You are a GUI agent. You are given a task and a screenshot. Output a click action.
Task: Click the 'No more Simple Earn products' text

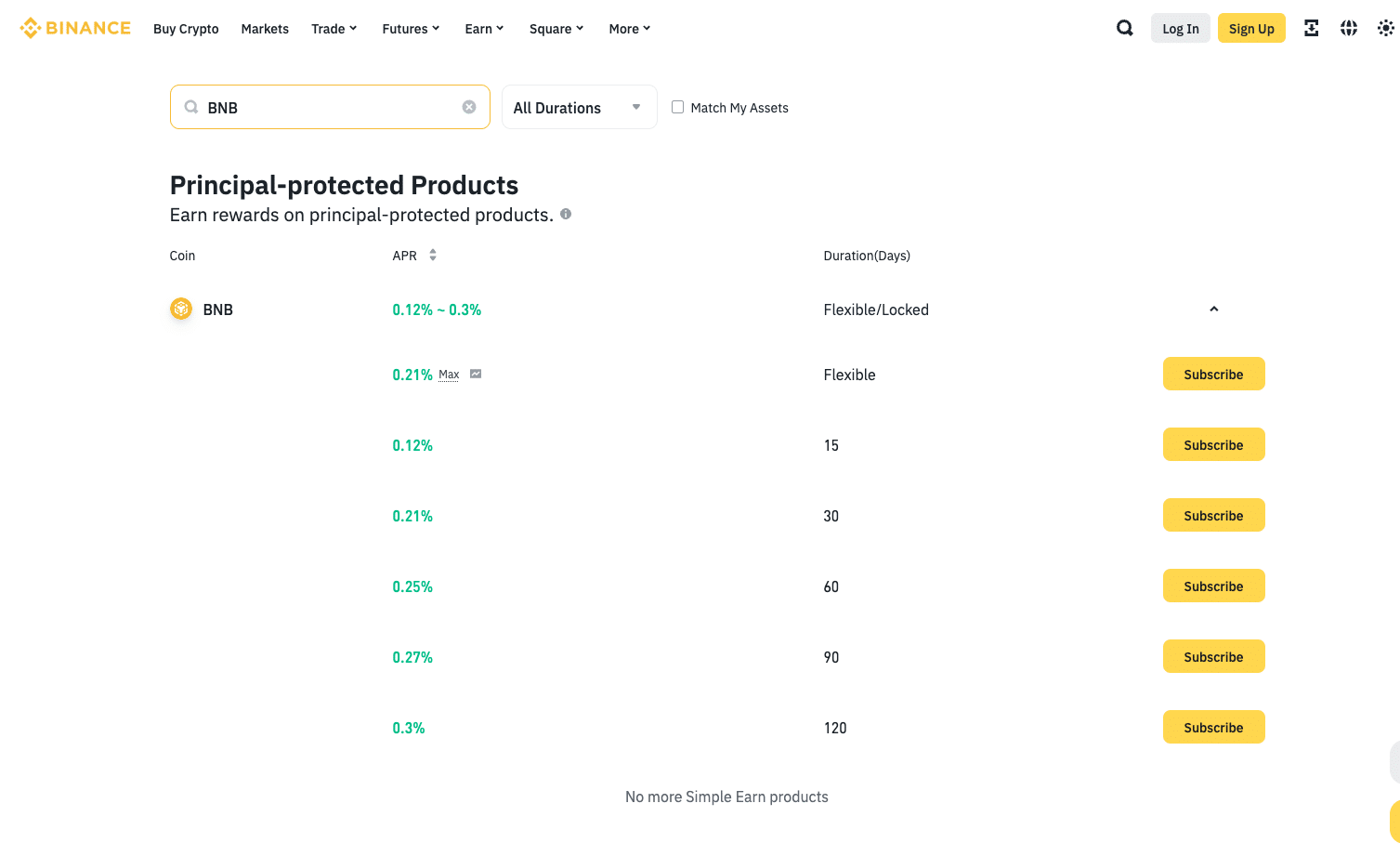coord(726,797)
